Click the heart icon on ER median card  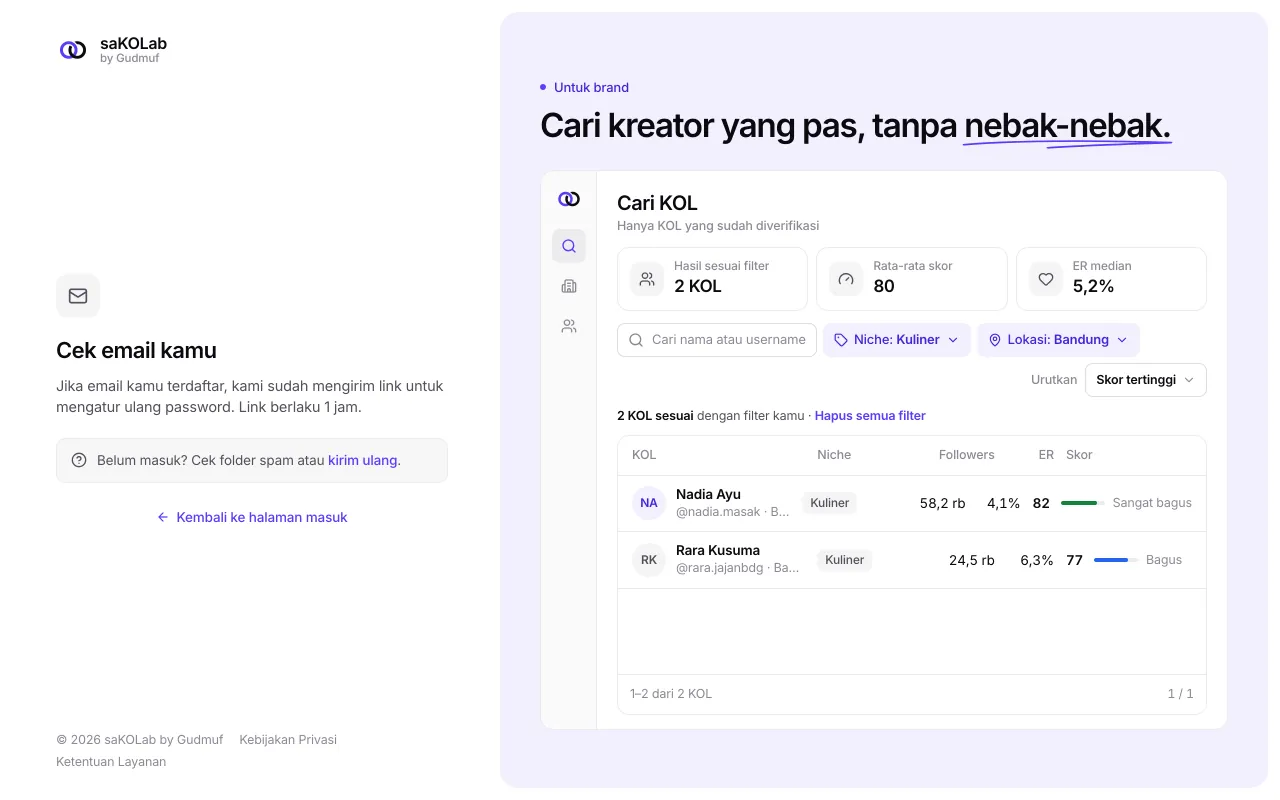1046,279
